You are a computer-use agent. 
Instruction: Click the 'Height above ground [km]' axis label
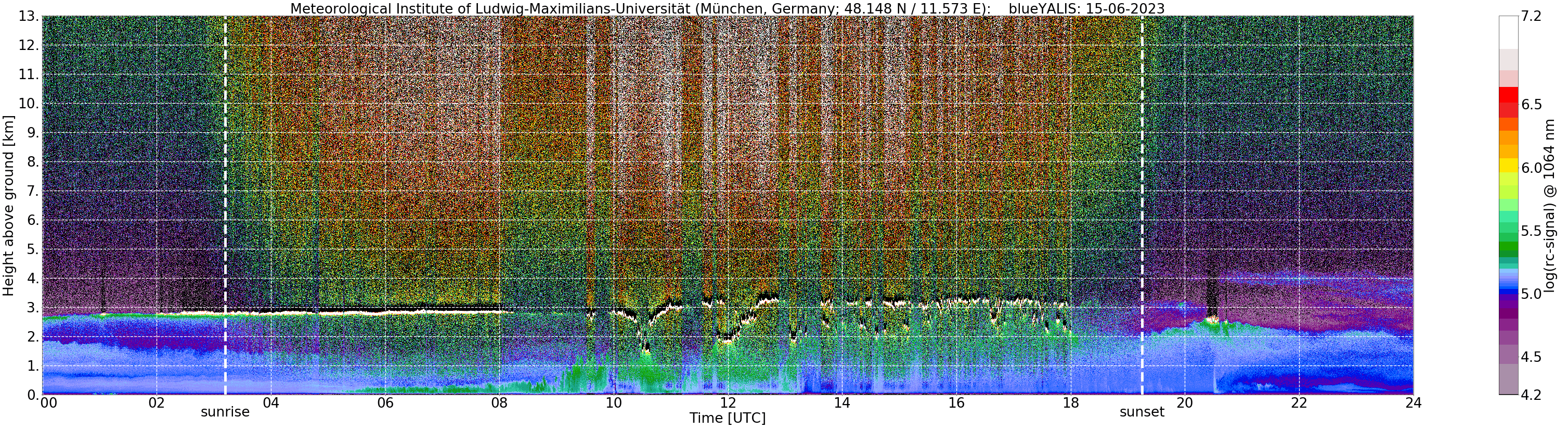coord(8,205)
